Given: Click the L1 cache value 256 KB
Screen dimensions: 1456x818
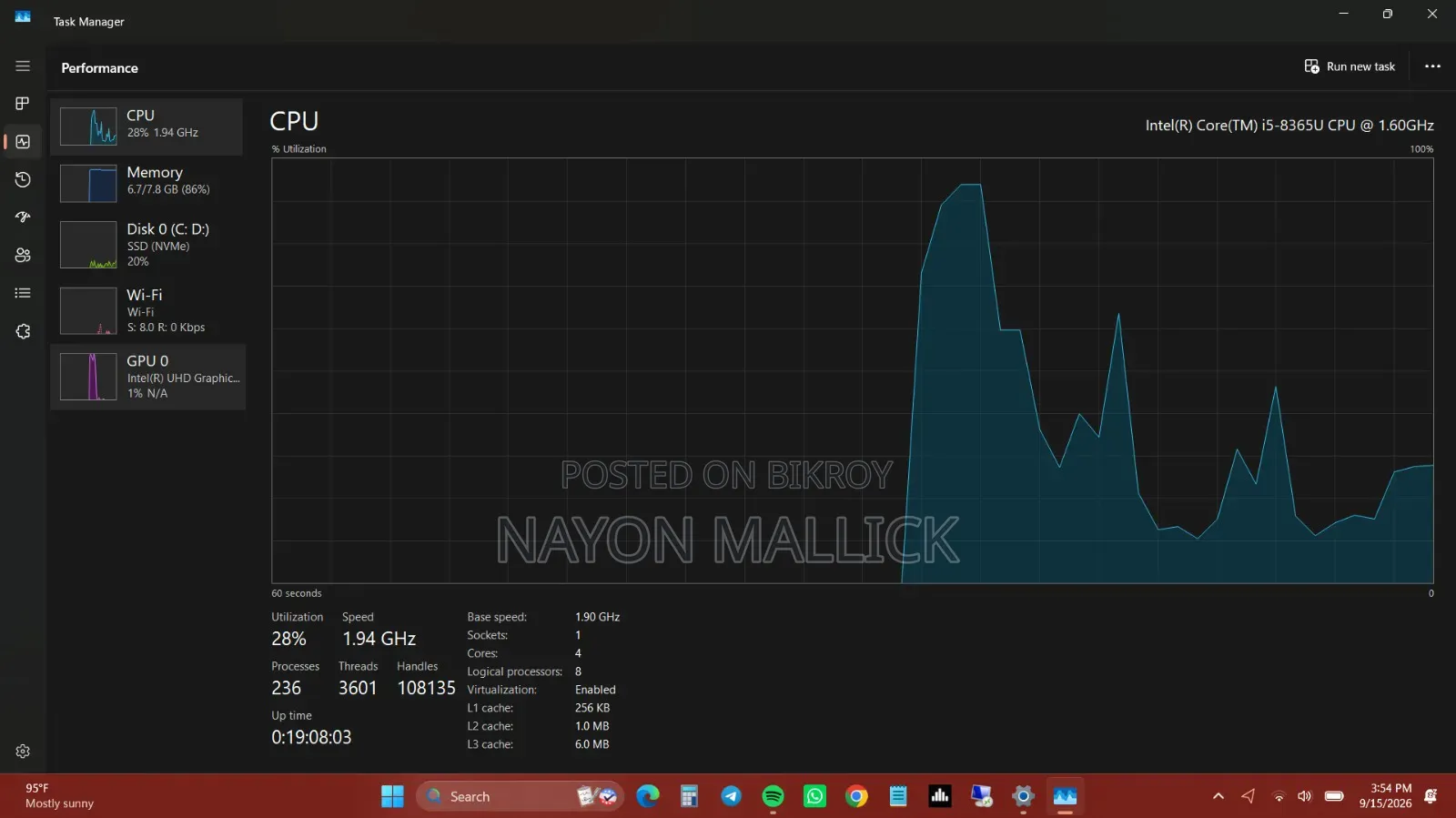Looking at the screenshot, I should tap(592, 708).
